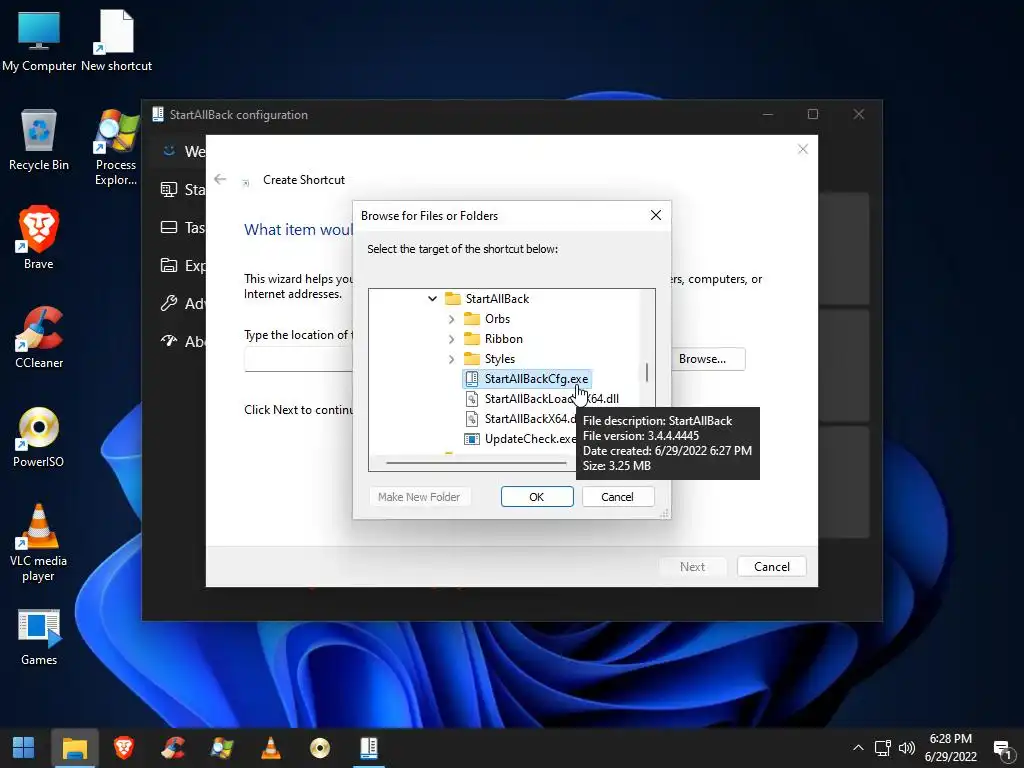Launch Process Explorer from the desktop
Screen dimensions: 1024x768
click(x=116, y=147)
